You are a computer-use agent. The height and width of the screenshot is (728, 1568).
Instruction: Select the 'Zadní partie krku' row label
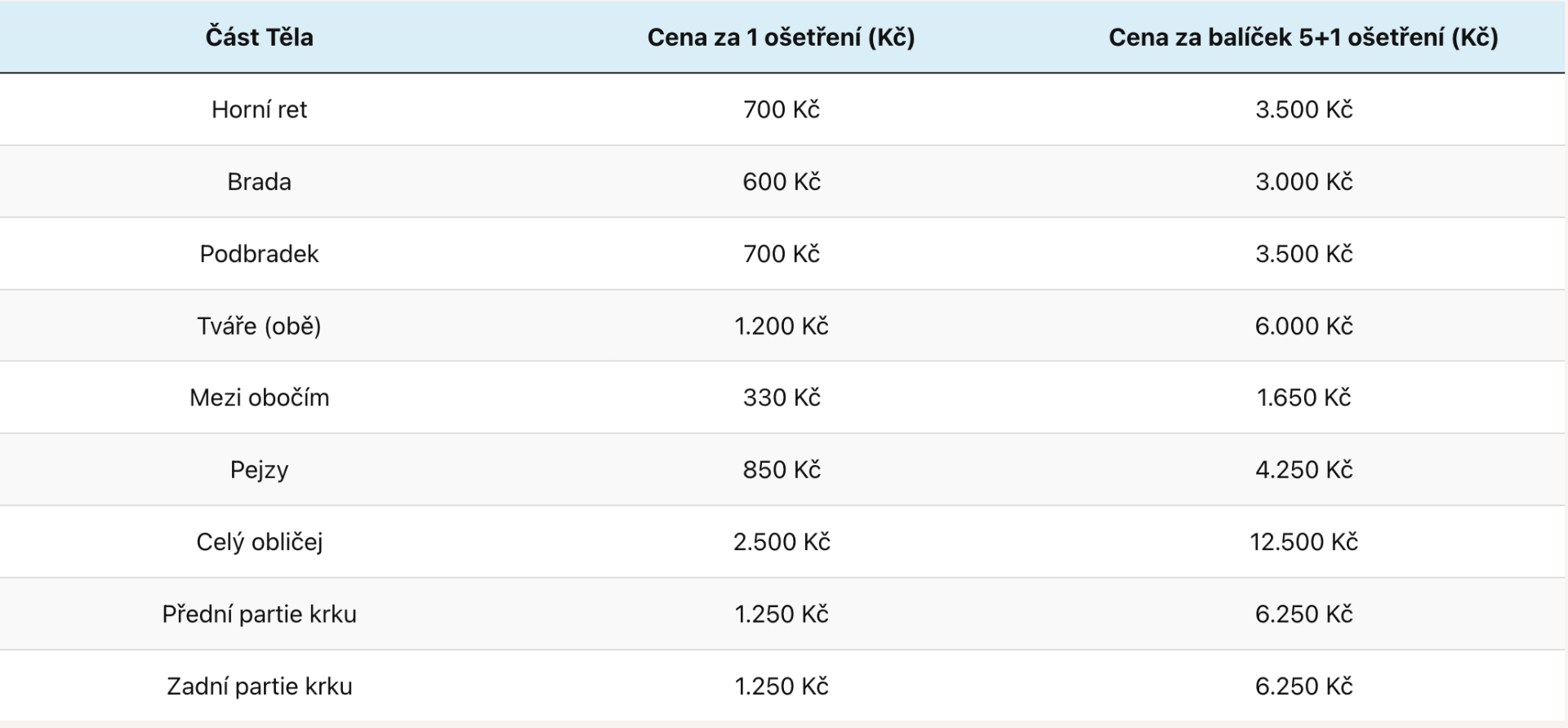[x=259, y=686]
